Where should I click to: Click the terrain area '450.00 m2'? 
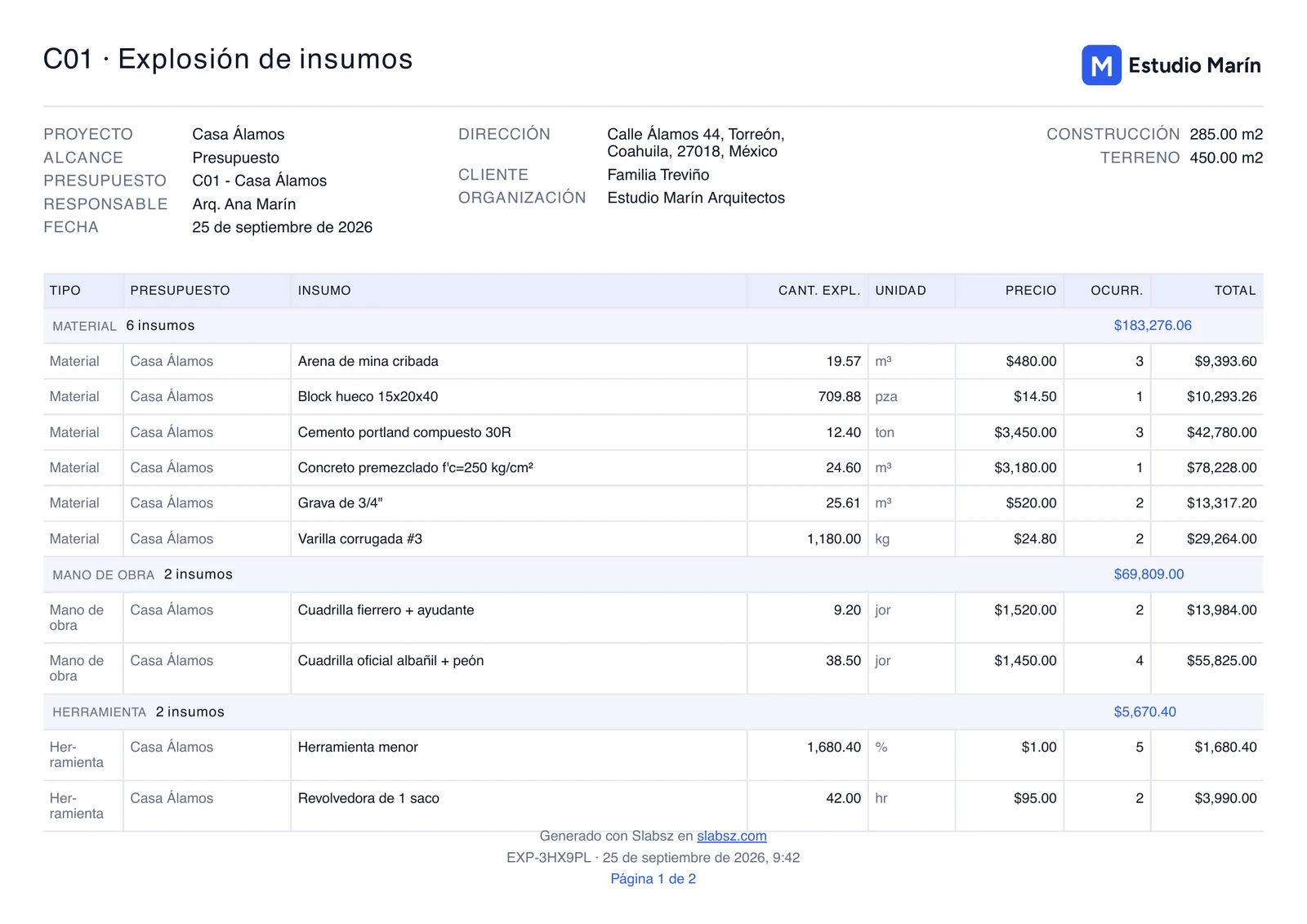point(1226,158)
